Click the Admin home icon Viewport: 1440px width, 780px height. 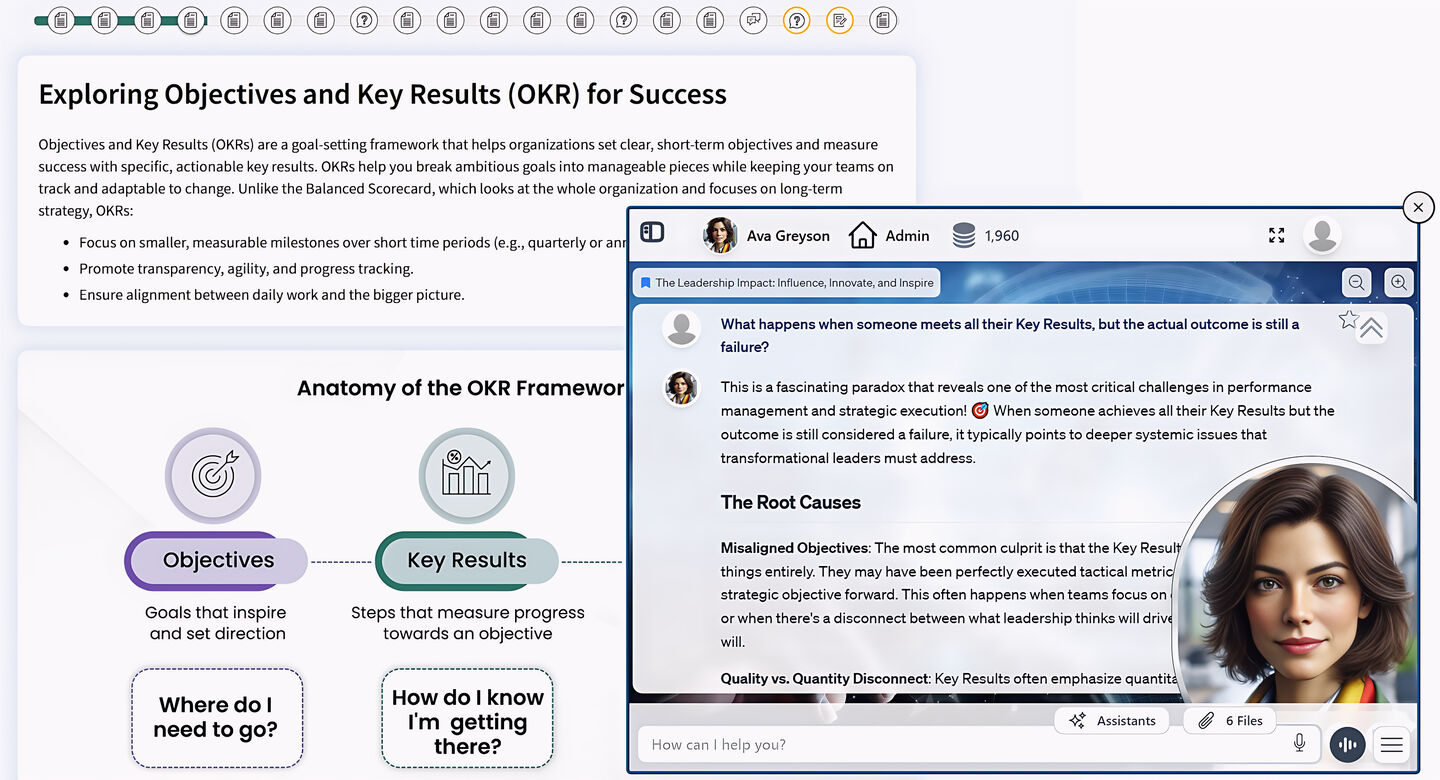(862, 236)
